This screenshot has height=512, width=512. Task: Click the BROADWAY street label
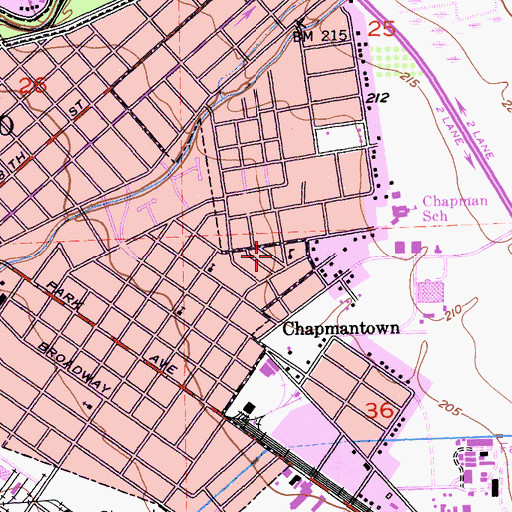point(74,368)
